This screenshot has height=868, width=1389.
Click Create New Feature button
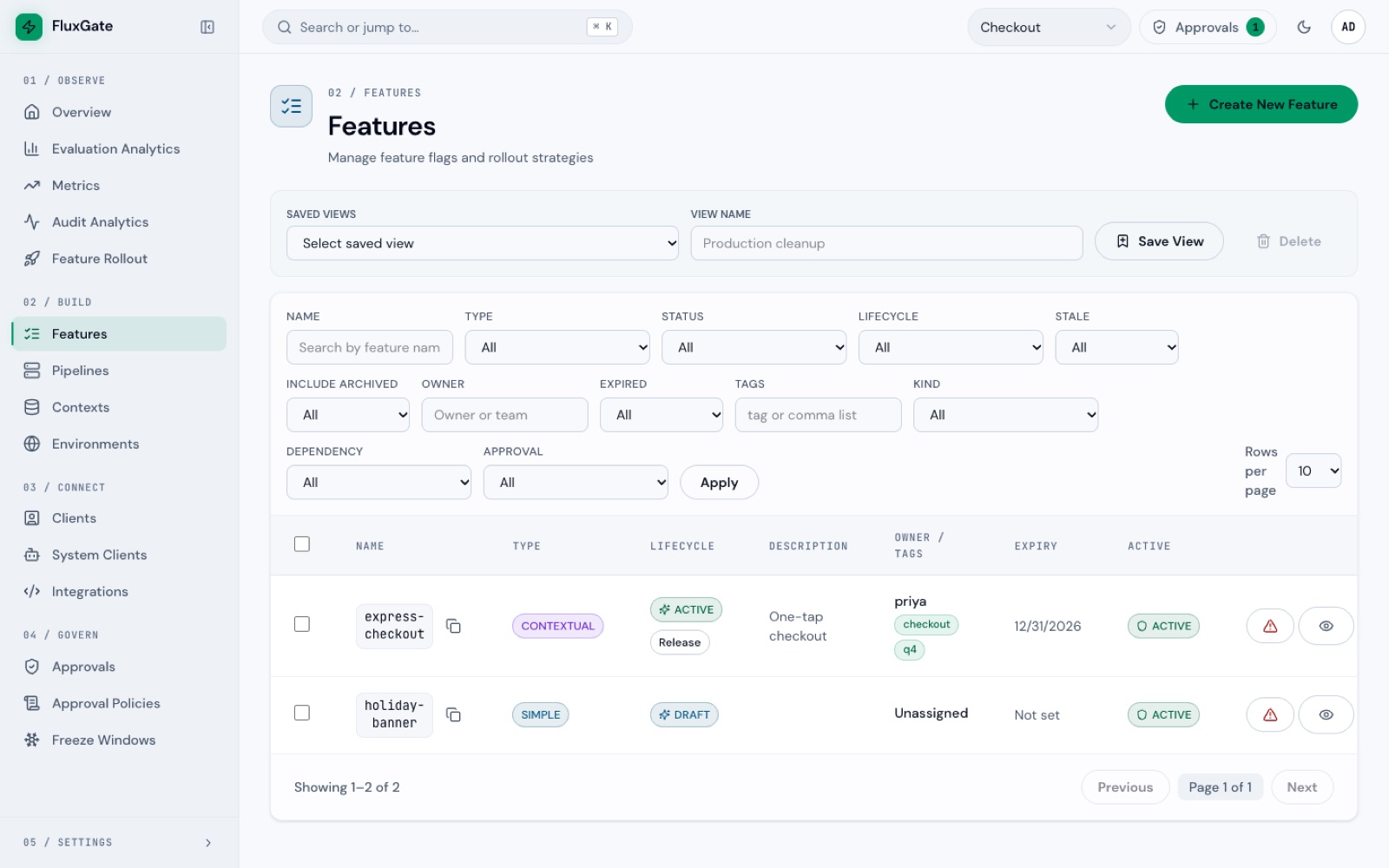(x=1261, y=104)
